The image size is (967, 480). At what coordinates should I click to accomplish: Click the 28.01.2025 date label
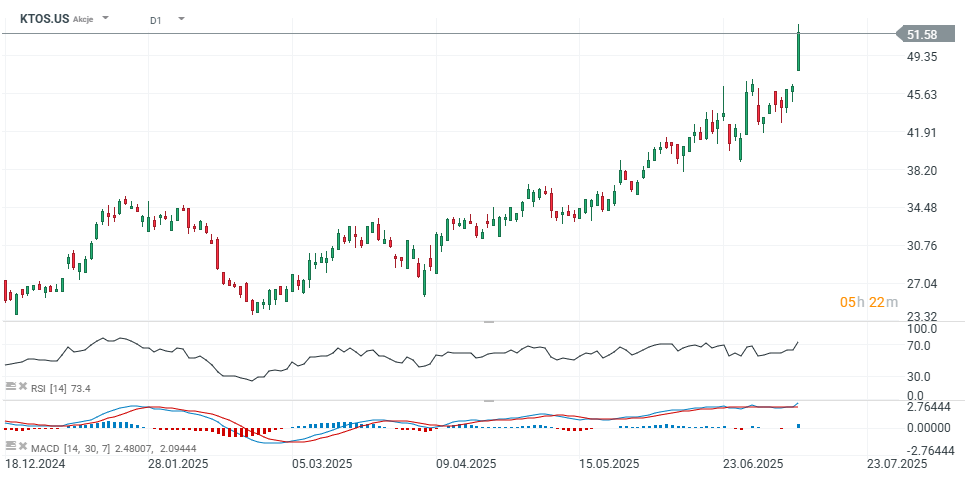178,463
